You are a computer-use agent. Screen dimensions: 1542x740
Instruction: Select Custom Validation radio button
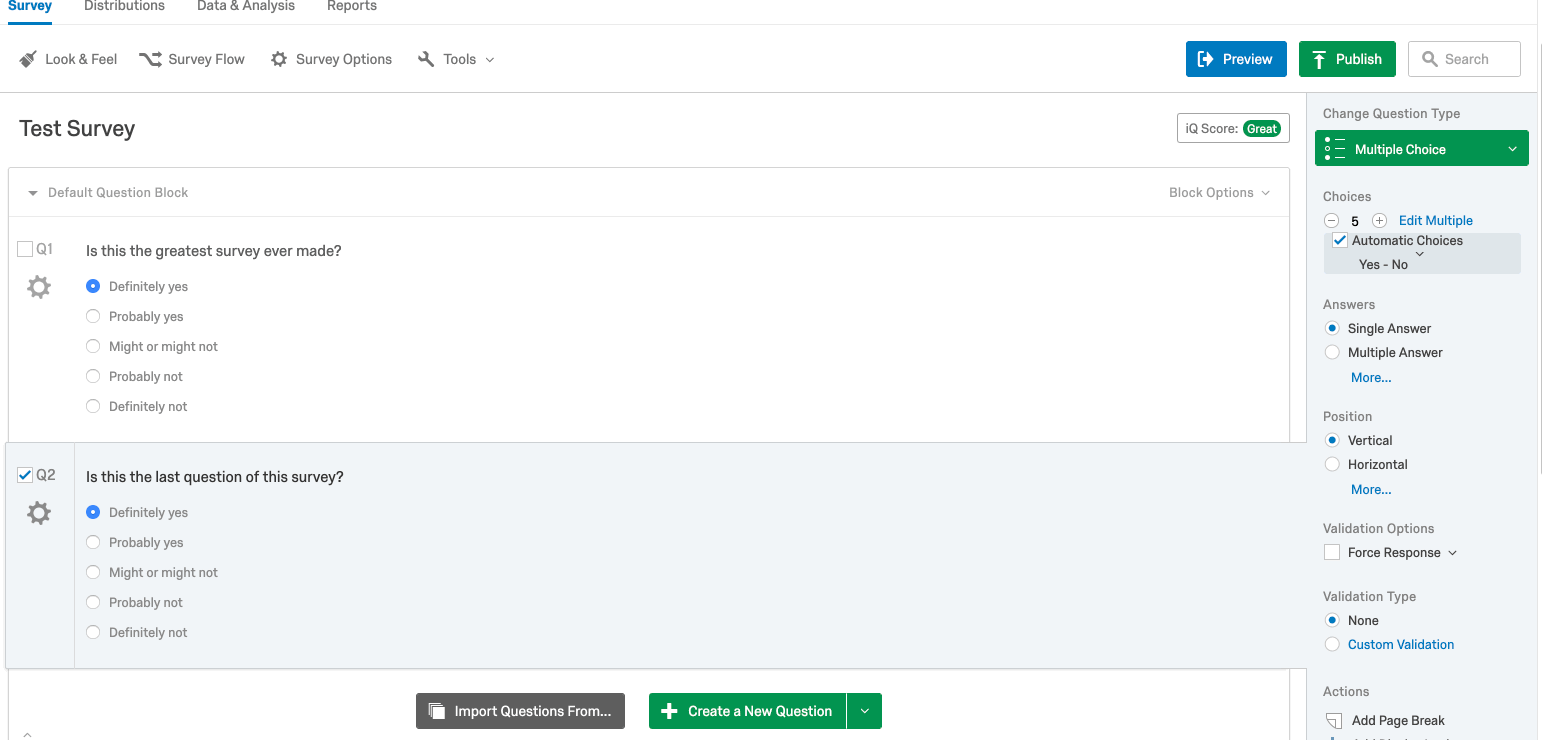pyautogui.click(x=1332, y=644)
